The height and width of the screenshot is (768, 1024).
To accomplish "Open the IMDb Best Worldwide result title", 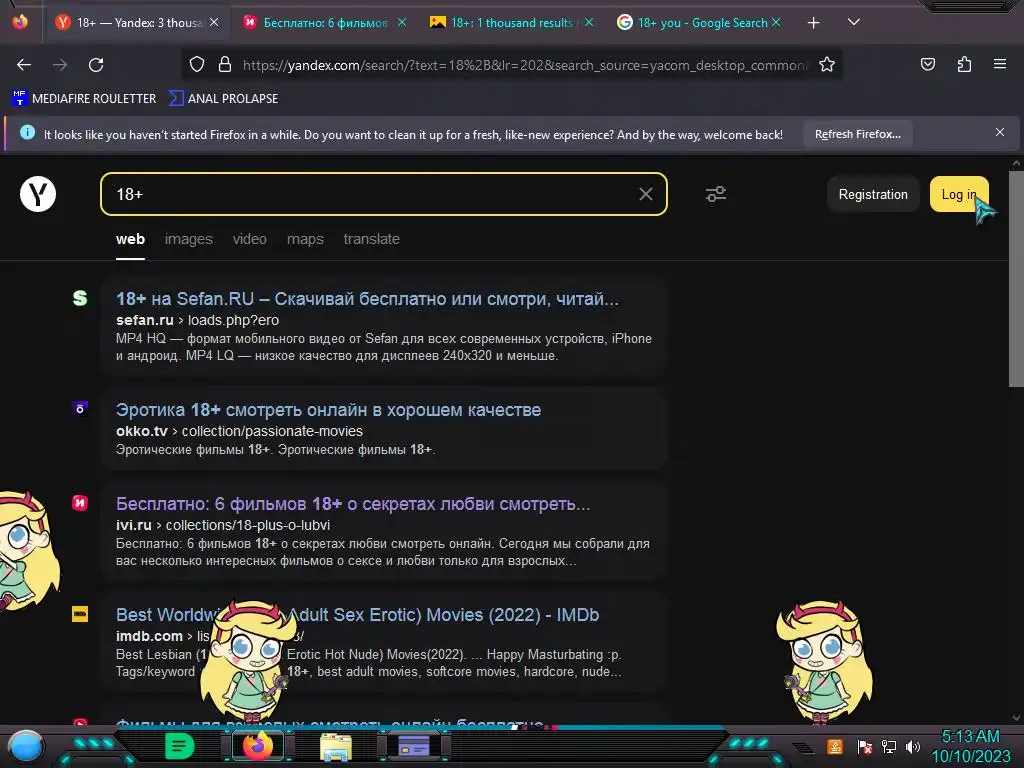I will (x=357, y=615).
